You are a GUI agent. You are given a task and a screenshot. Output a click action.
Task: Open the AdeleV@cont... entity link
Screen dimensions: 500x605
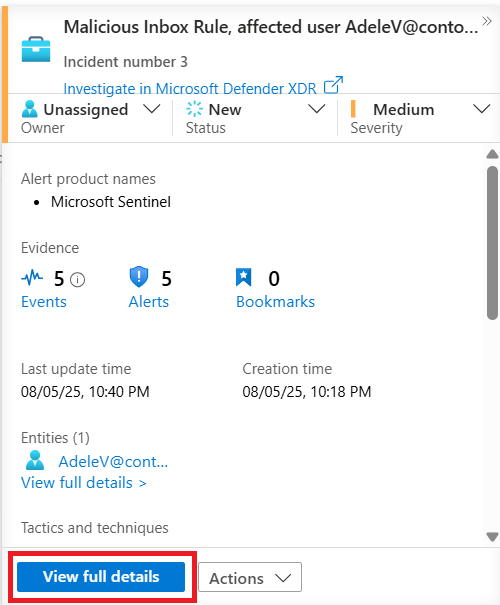coord(113,461)
